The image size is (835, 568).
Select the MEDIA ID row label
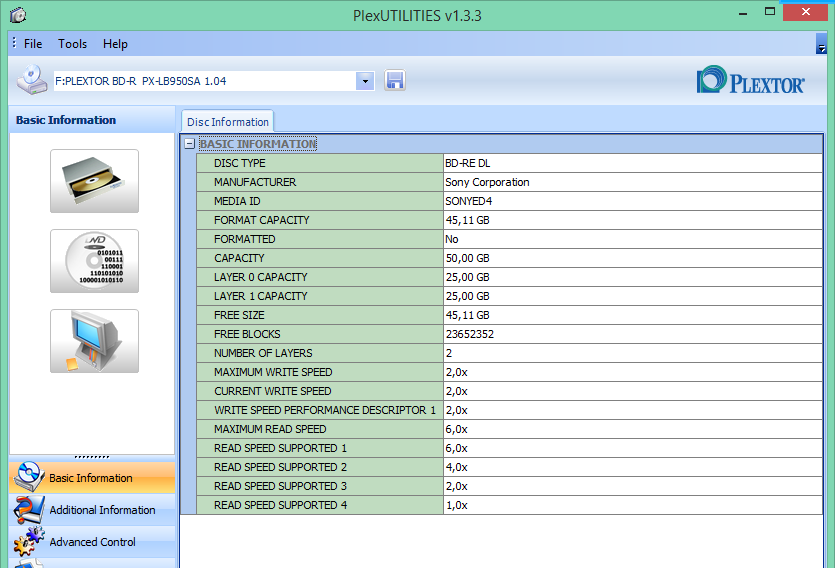pos(320,201)
